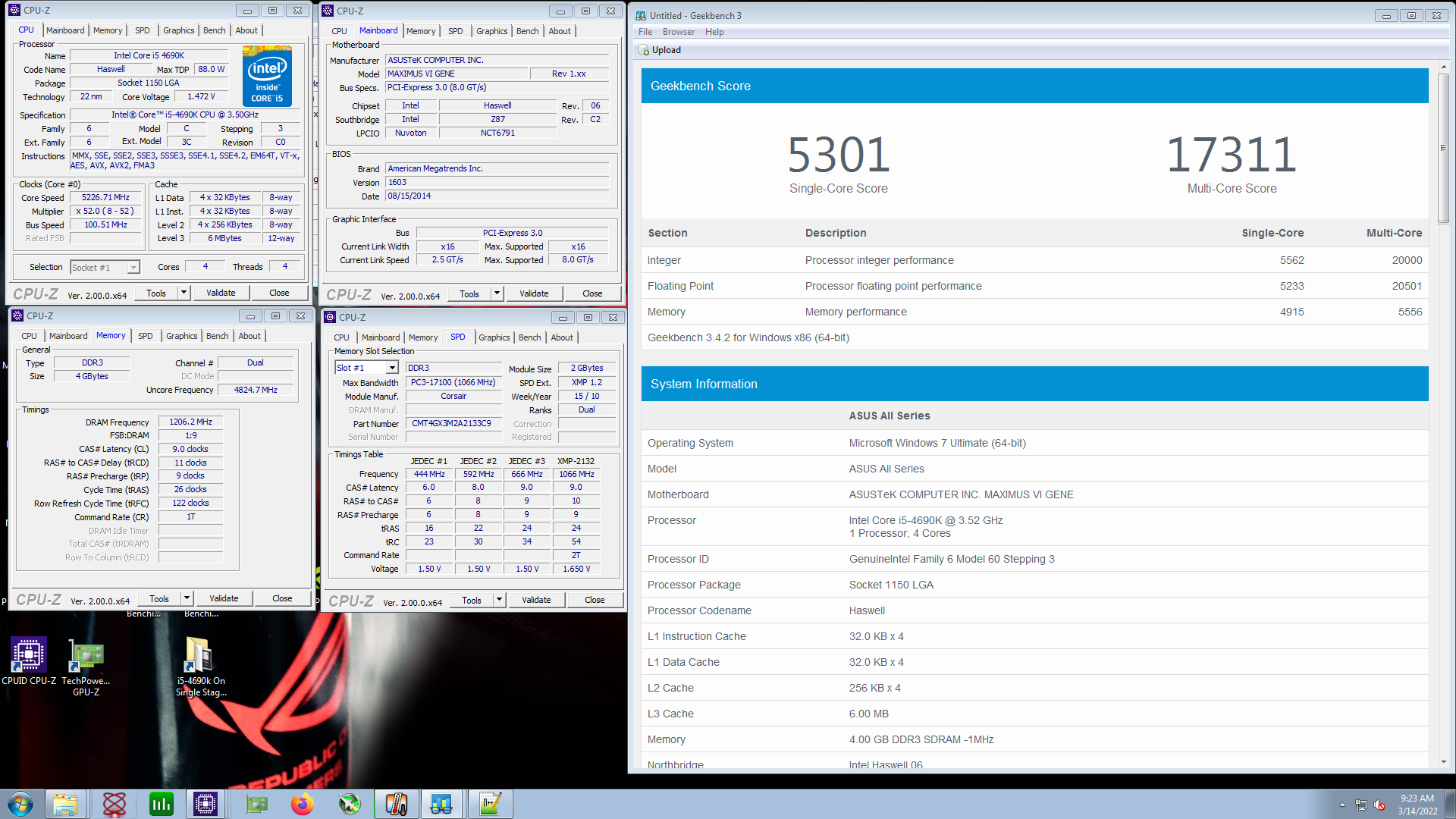1456x819 pixels.
Task: Open the File menu in Geekbench
Action: (645, 32)
